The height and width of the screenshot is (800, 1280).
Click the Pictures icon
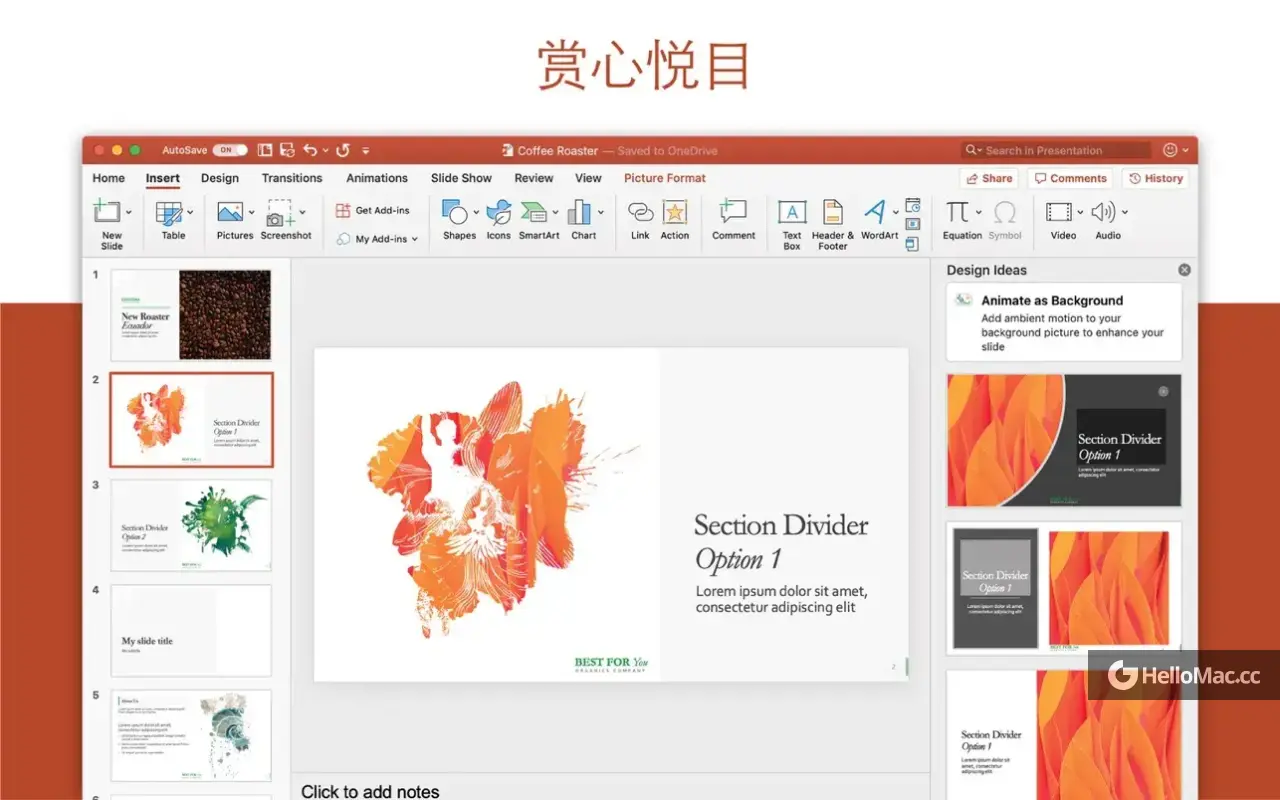[230, 212]
